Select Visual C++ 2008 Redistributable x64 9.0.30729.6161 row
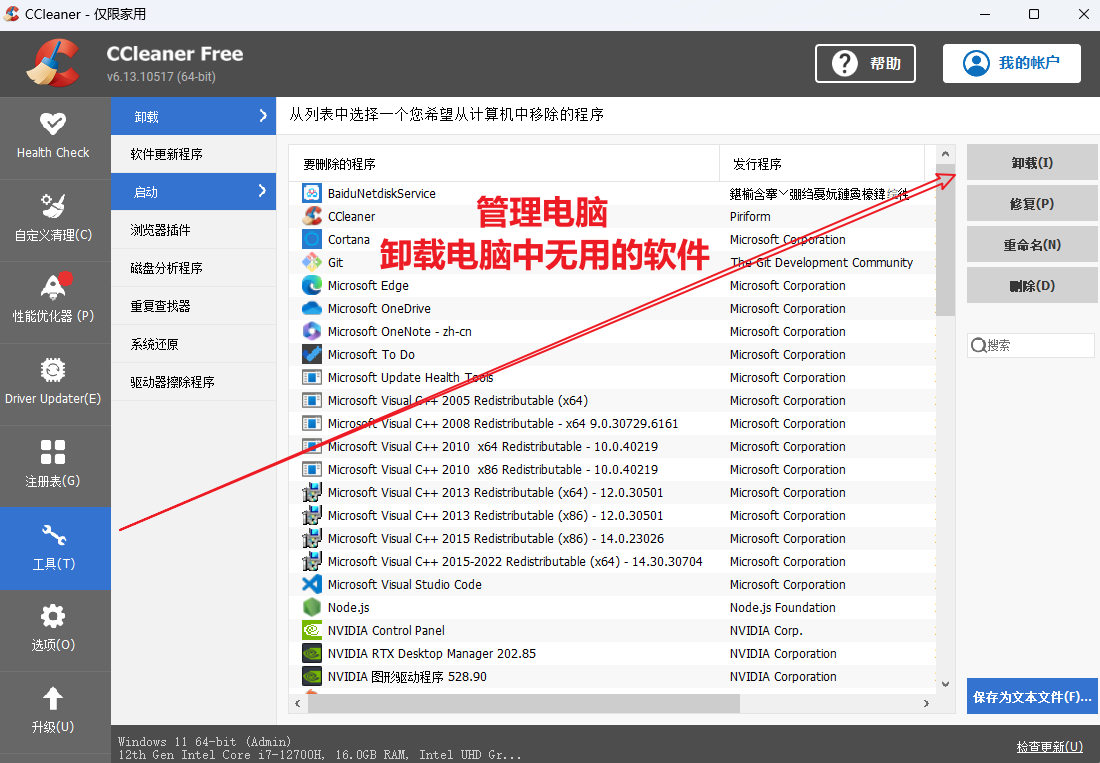Image resolution: width=1100 pixels, height=763 pixels. point(612,424)
